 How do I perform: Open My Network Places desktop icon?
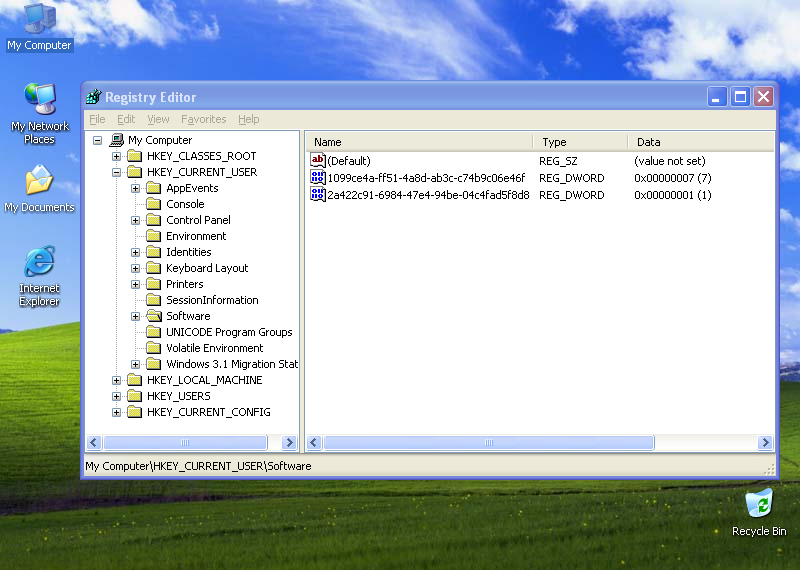click(x=39, y=113)
